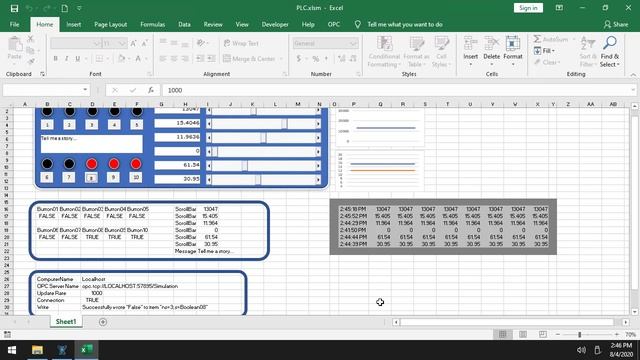Click the Tell me lightbulb icon

pyautogui.click(x=358, y=24)
